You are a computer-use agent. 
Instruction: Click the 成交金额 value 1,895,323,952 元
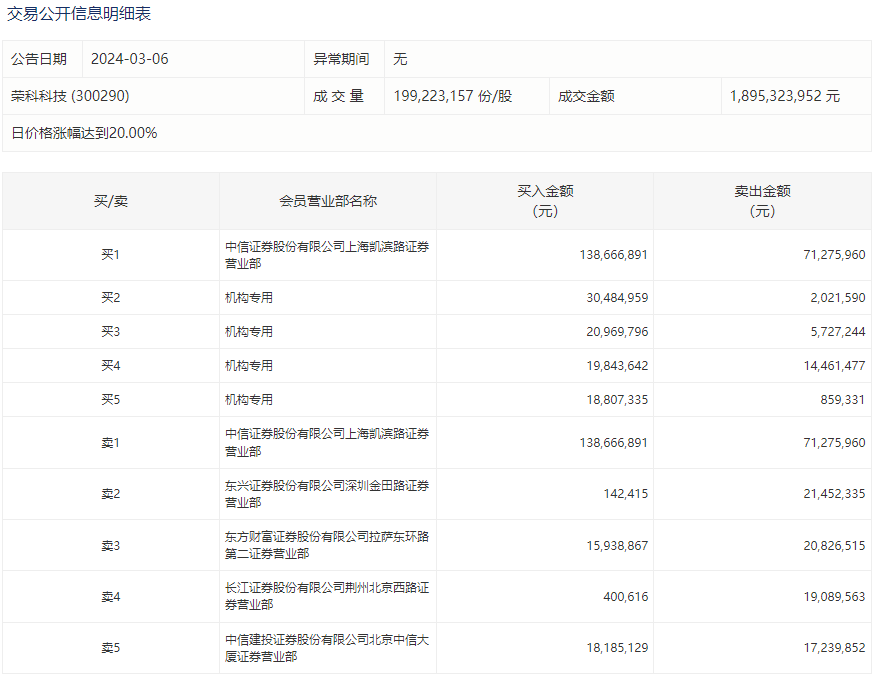click(x=784, y=96)
